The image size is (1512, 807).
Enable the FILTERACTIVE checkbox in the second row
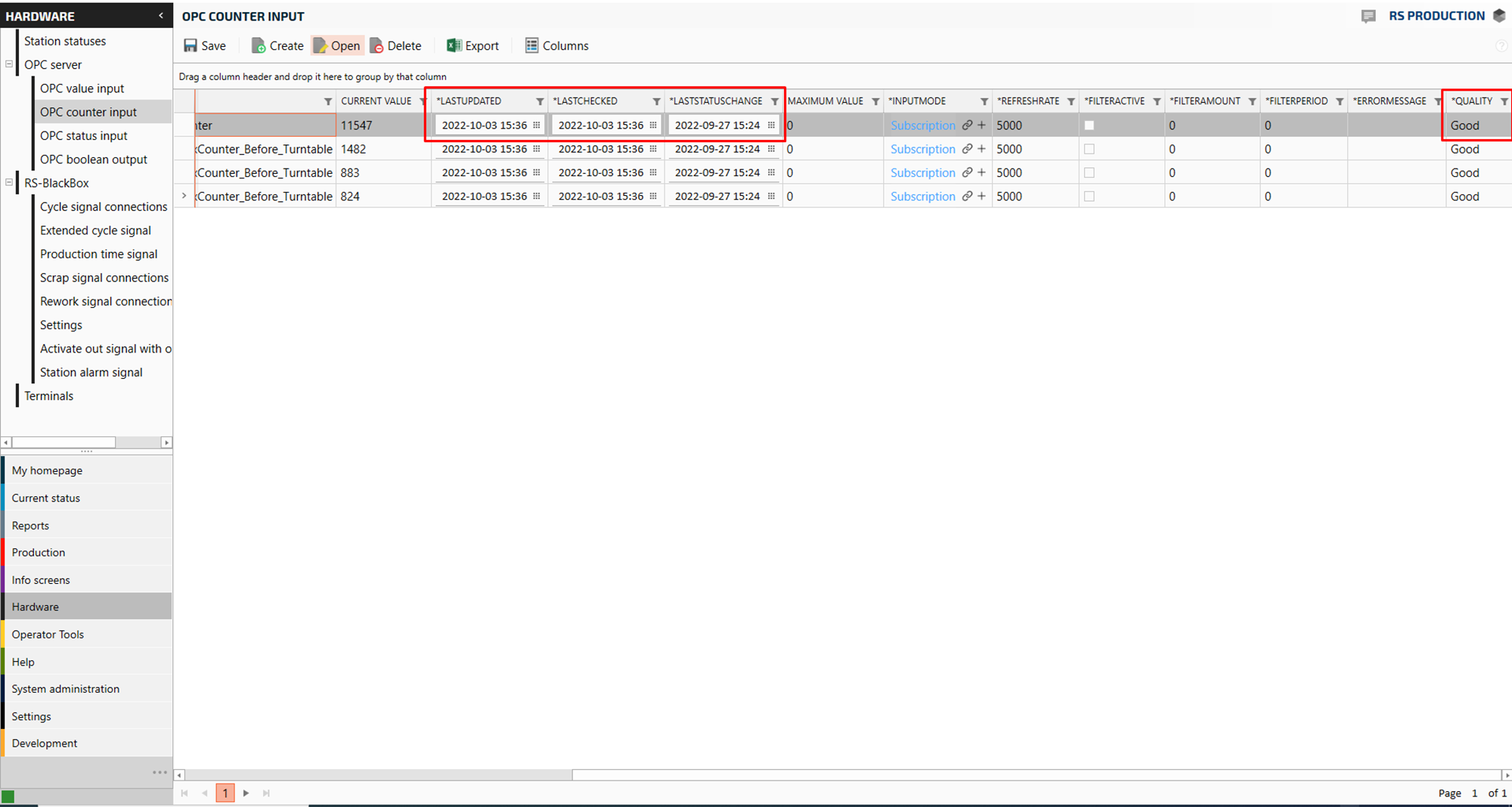(x=1089, y=149)
